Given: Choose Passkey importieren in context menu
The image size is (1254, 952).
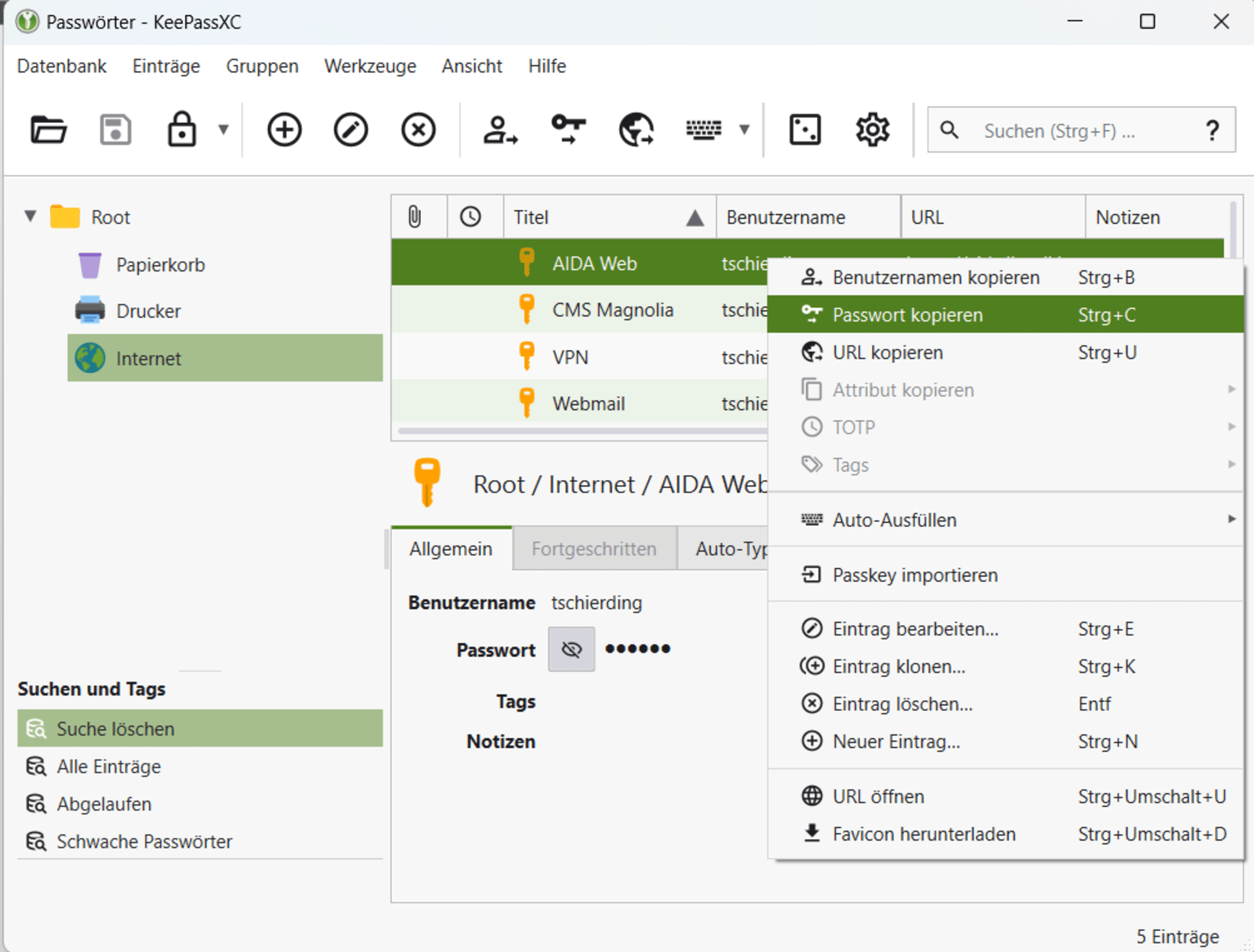Looking at the screenshot, I should coord(1005,574).
